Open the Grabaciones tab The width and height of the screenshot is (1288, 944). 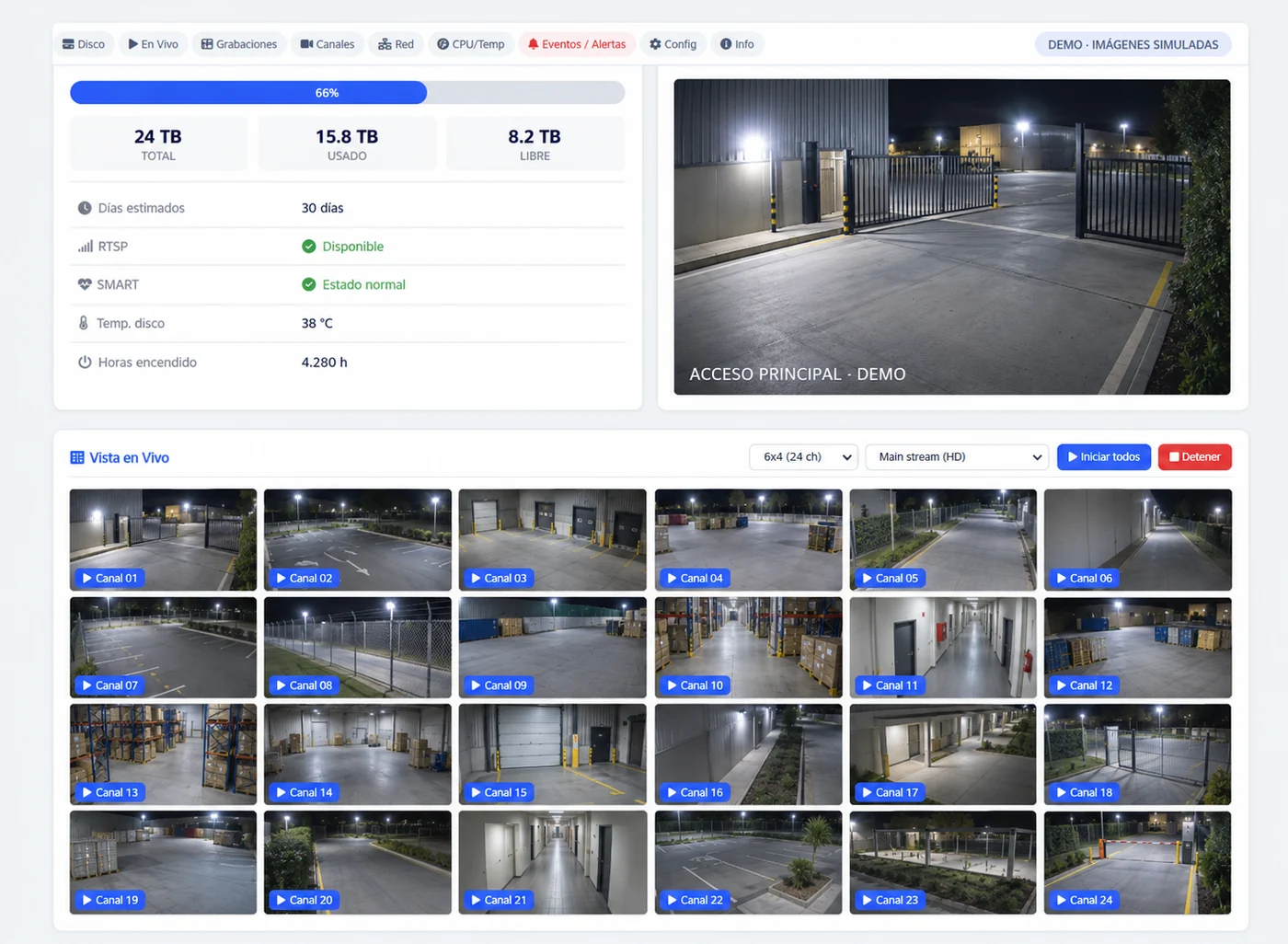[239, 44]
